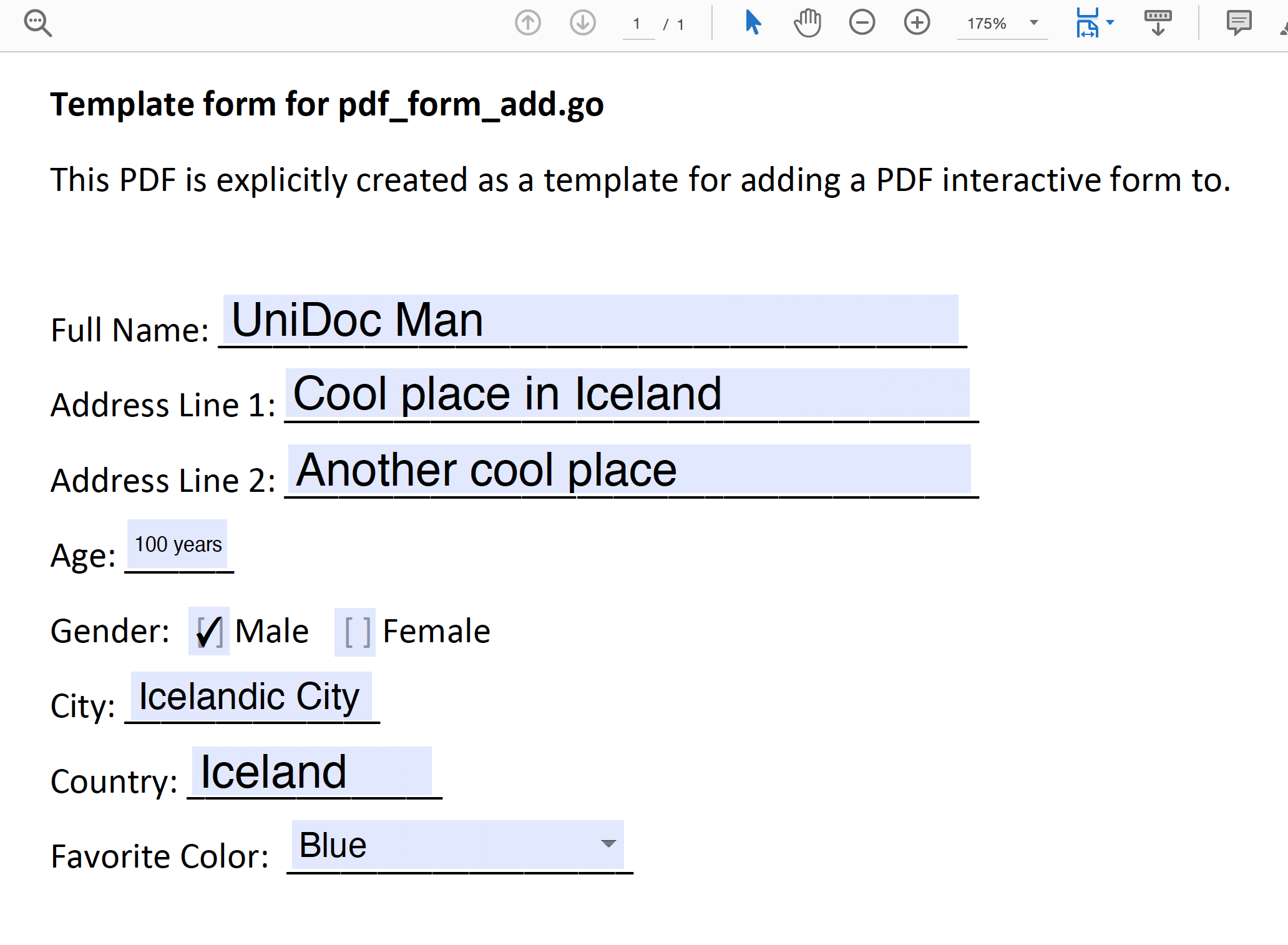Activate the selection arrow tool
This screenshot has width=1288, height=945.
pyautogui.click(x=753, y=23)
